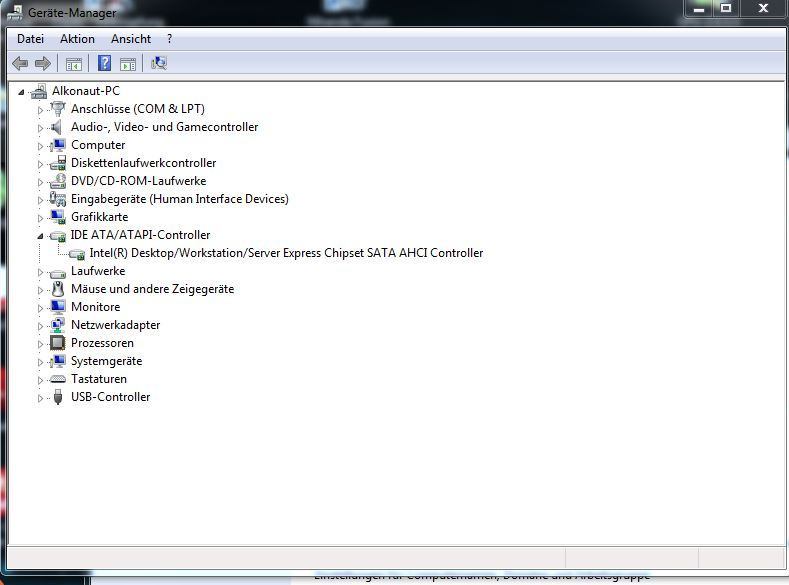Click the IDE ATA/ATAPI-Controller icon

(58, 235)
